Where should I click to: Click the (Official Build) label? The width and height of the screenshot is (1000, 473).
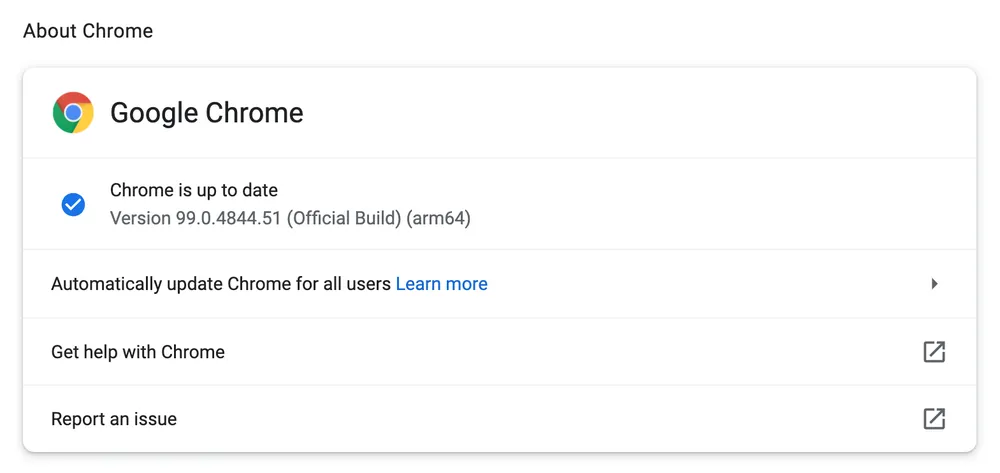344,218
